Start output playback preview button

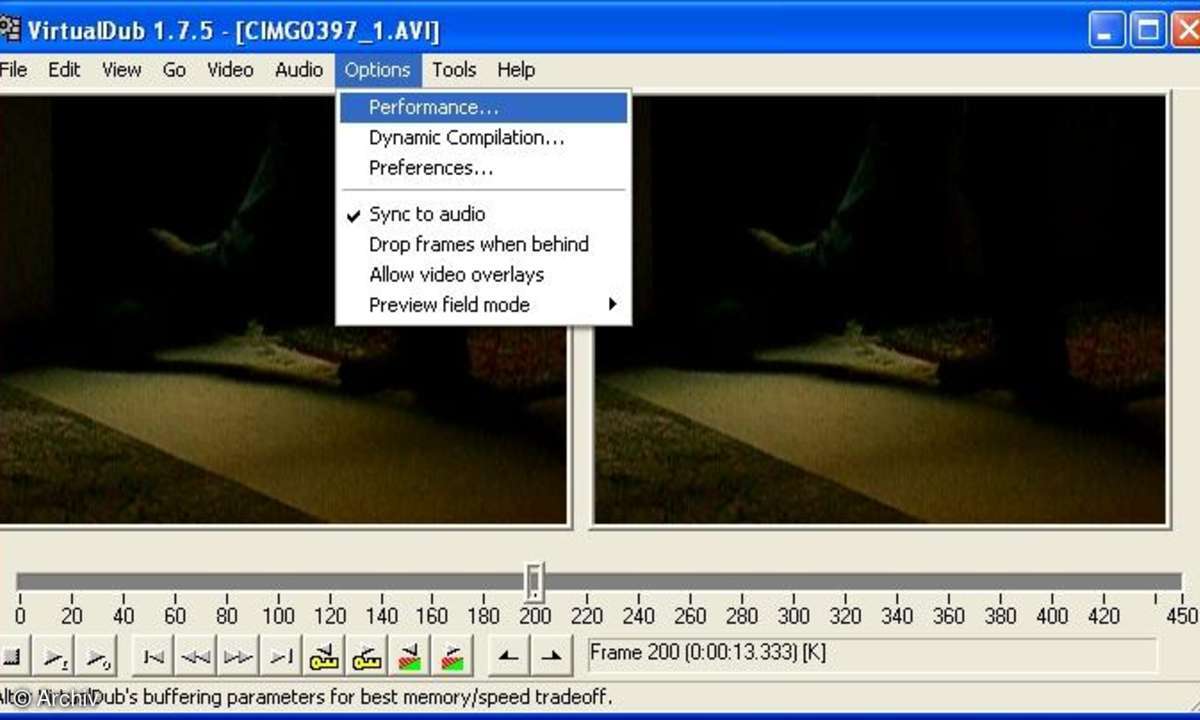point(97,657)
